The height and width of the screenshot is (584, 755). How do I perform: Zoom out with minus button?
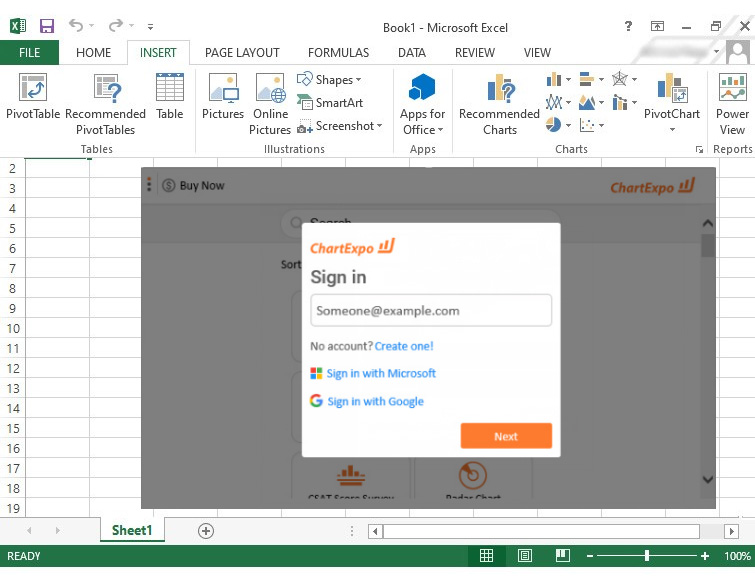pos(590,556)
